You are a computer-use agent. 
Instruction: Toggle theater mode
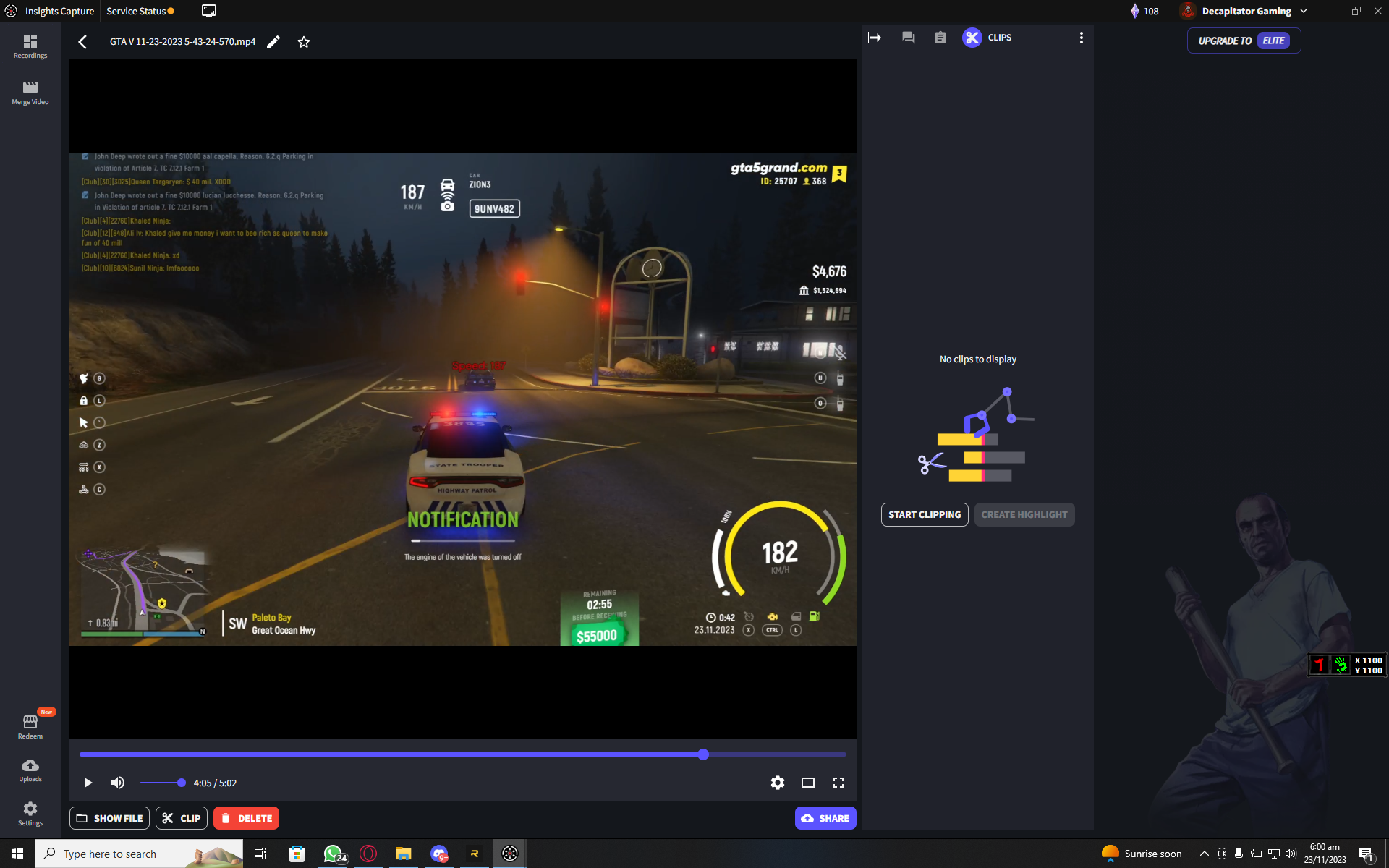click(x=808, y=783)
